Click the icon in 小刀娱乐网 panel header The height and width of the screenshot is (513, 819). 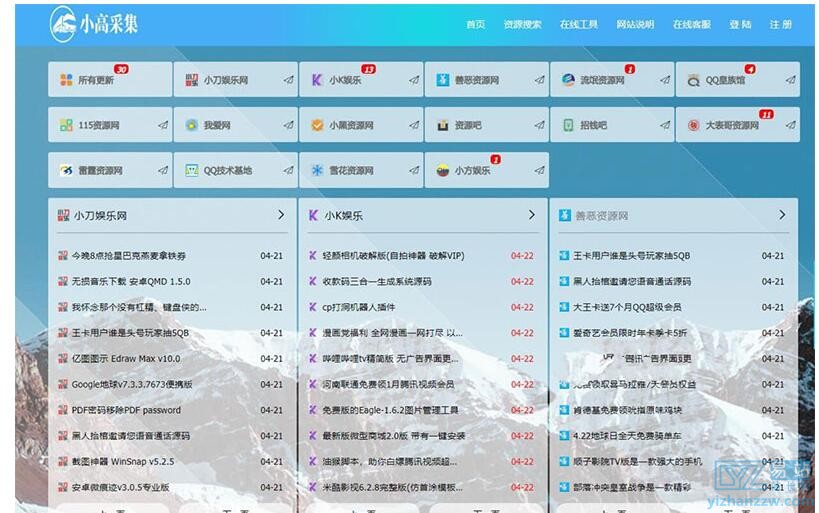[63, 215]
